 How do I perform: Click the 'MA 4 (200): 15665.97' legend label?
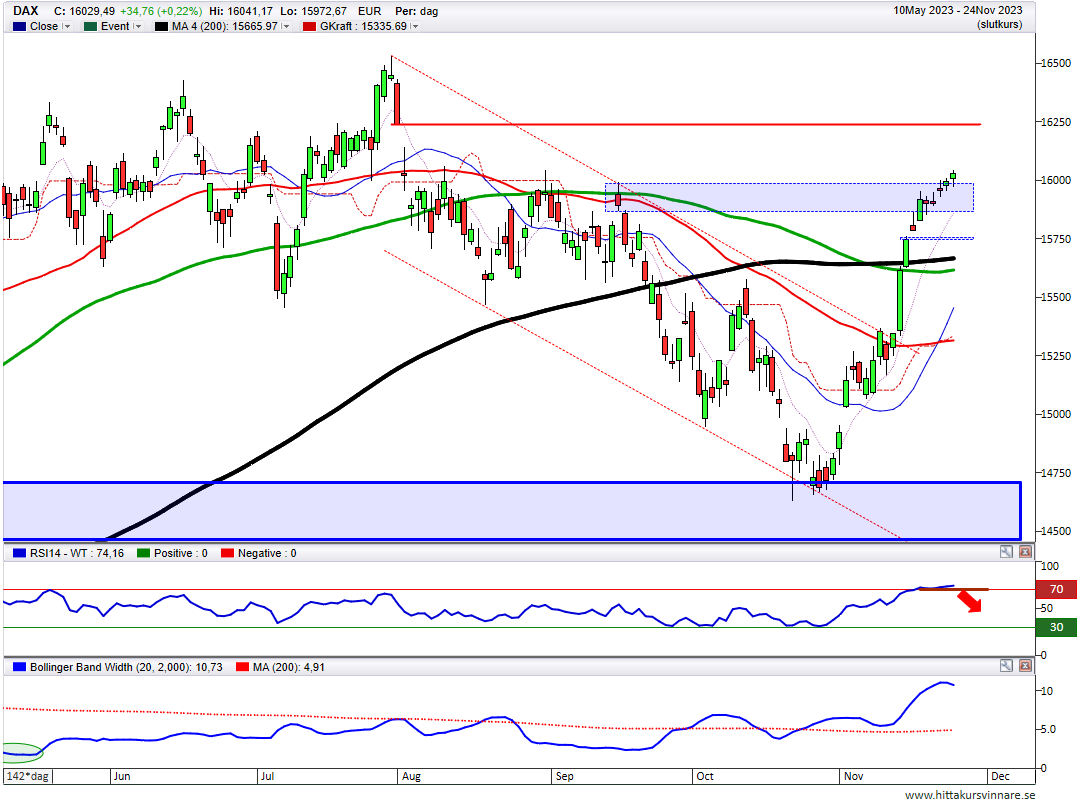(225, 26)
